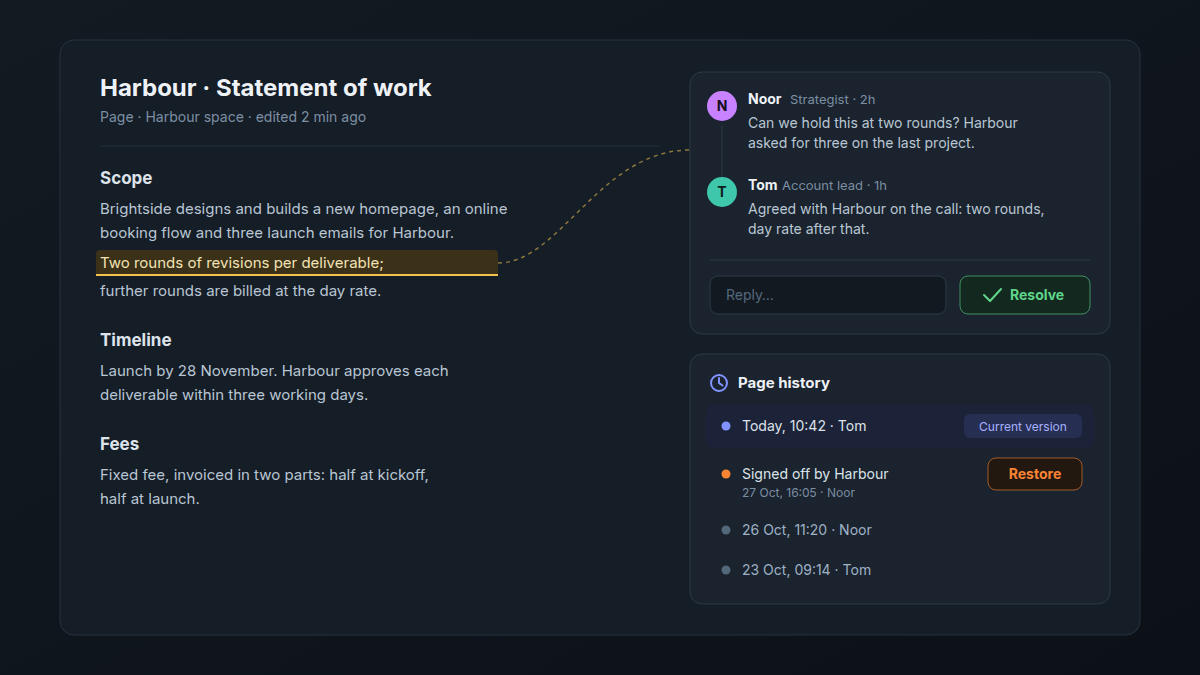The width and height of the screenshot is (1200, 675).
Task: Click Noor's name in the comment
Action: click(x=765, y=99)
